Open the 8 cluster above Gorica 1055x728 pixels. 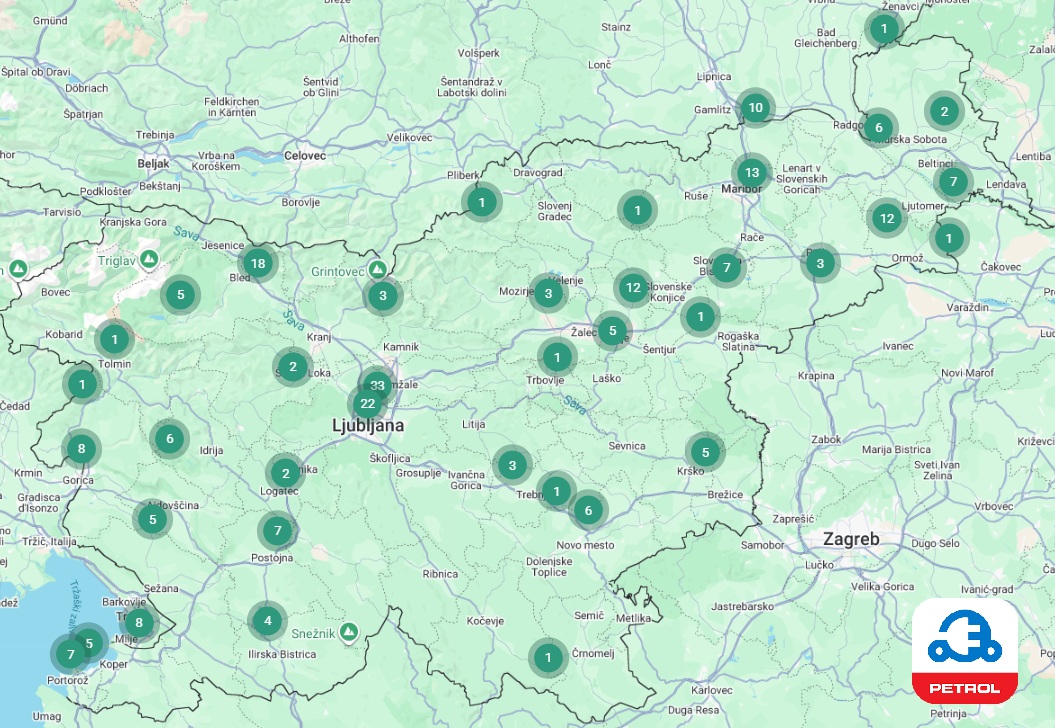81,449
